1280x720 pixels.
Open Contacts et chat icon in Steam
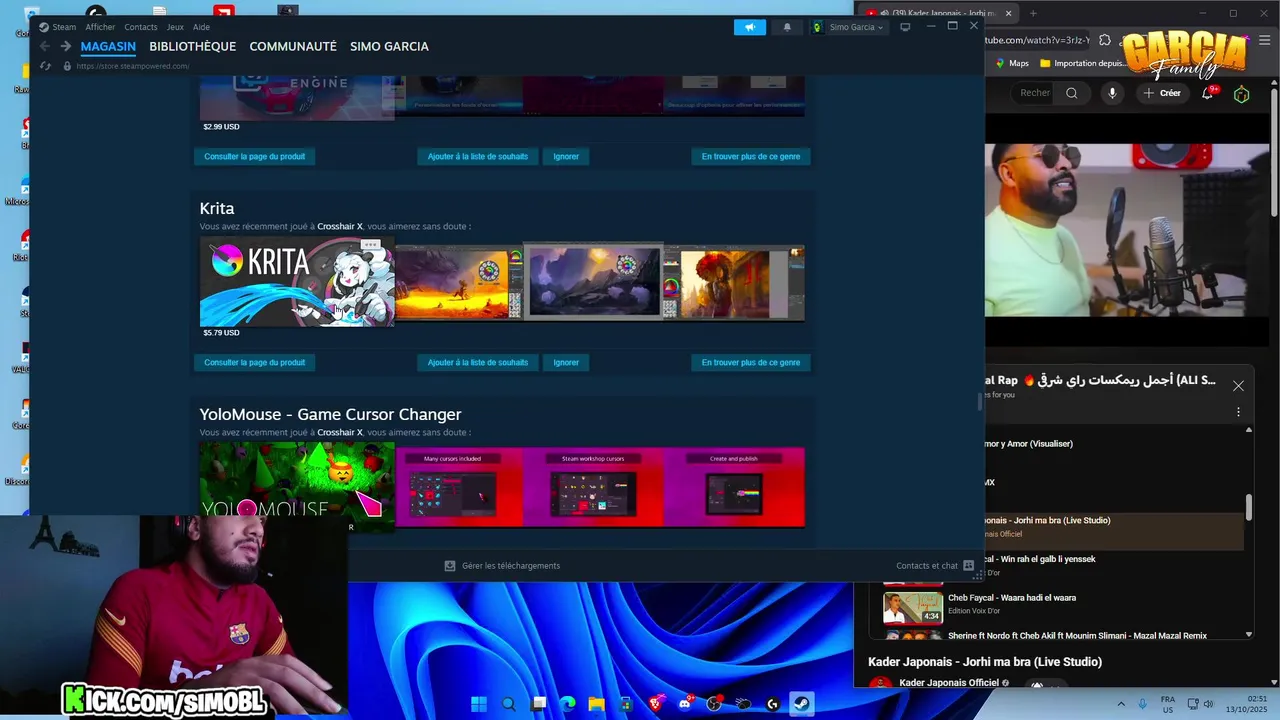[968, 566]
